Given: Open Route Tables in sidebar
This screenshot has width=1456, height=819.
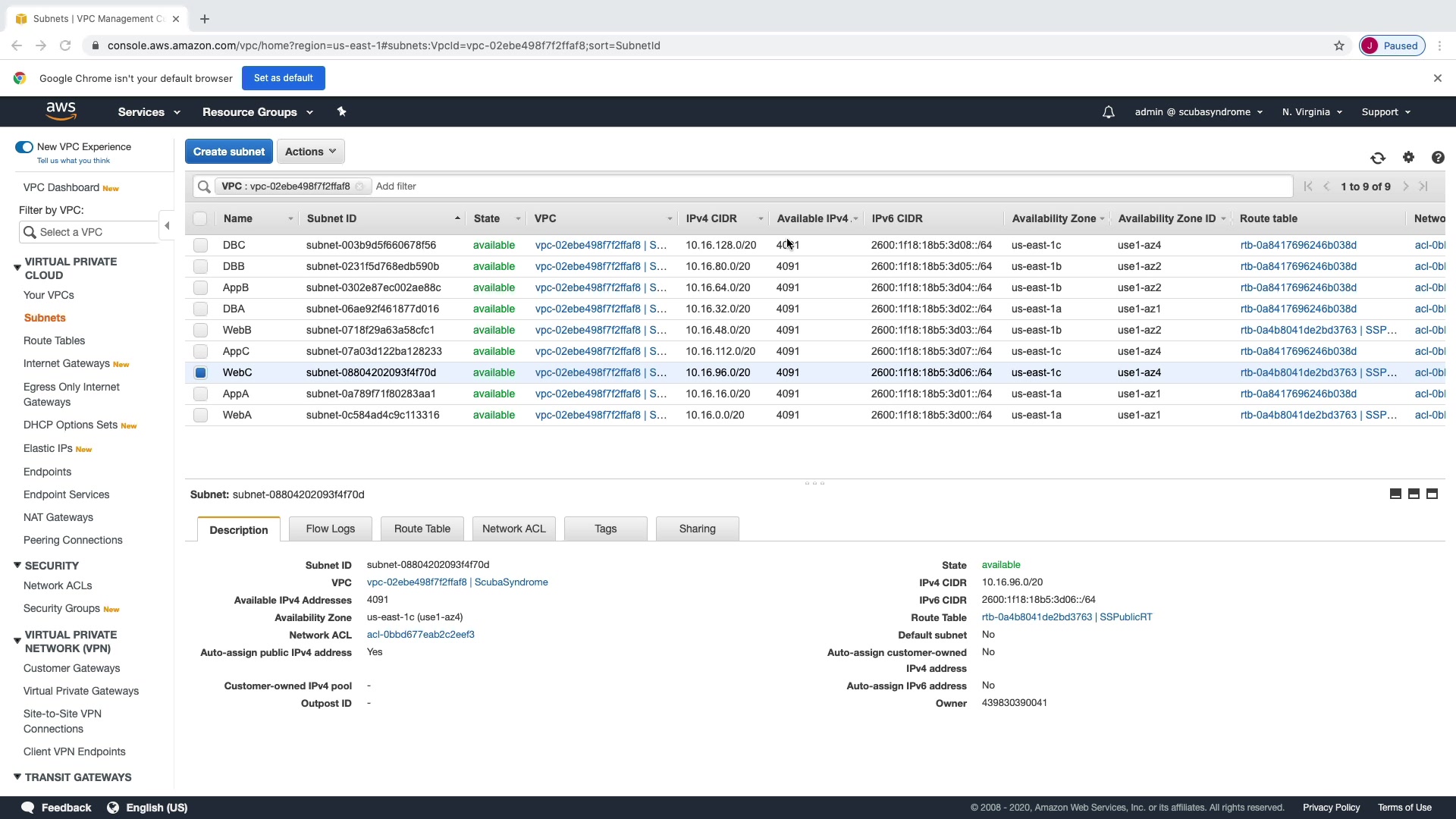Looking at the screenshot, I should click(54, 340).
